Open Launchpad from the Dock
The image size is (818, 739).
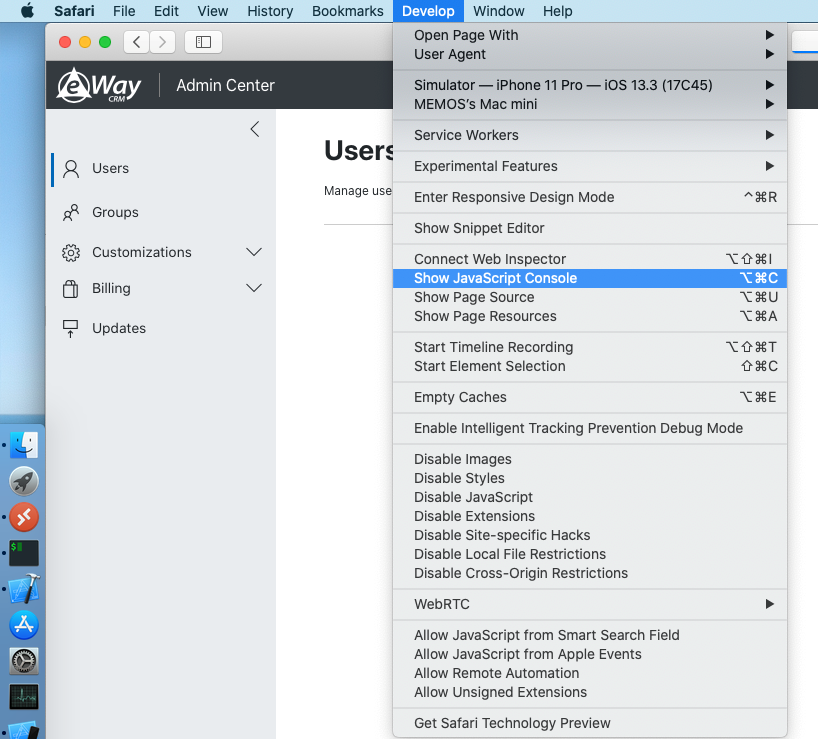coord(24,481)
